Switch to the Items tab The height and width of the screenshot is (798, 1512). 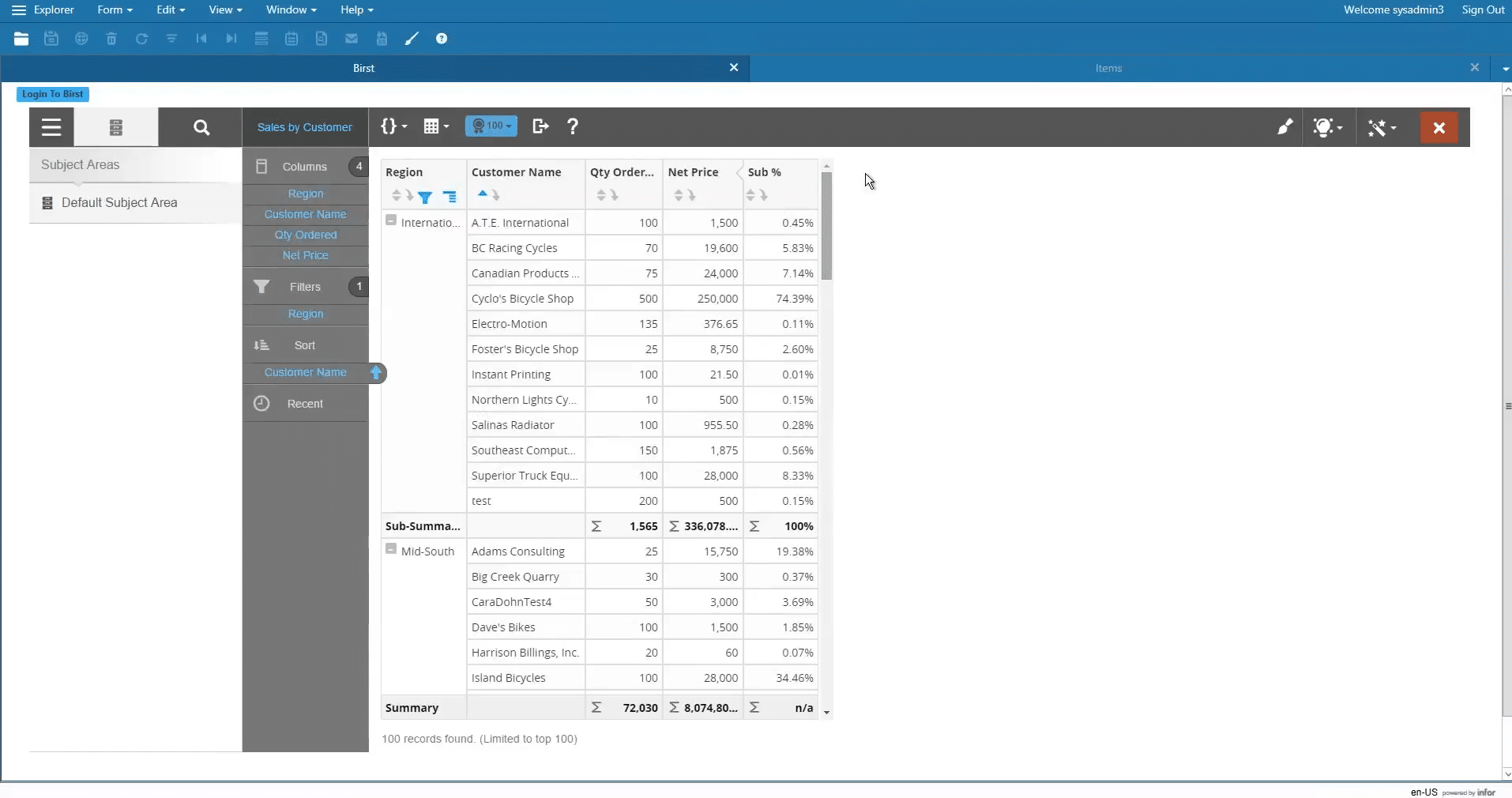point(1108,68)
